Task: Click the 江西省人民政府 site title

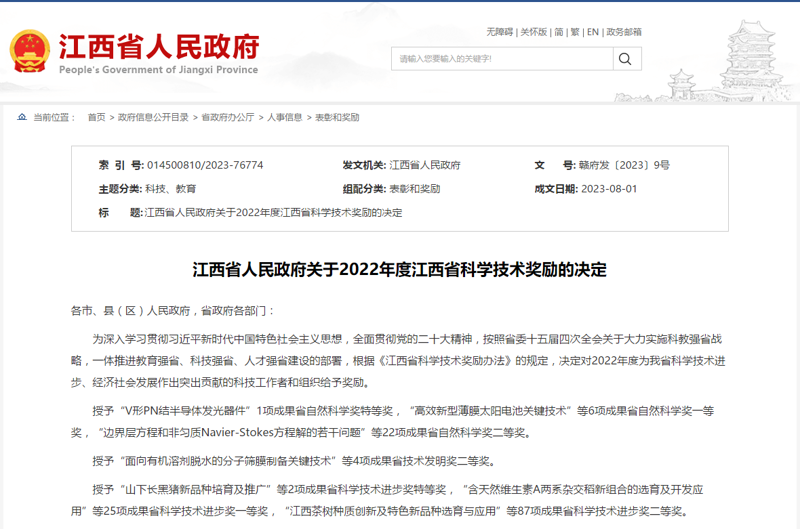Action: point(159,47)
